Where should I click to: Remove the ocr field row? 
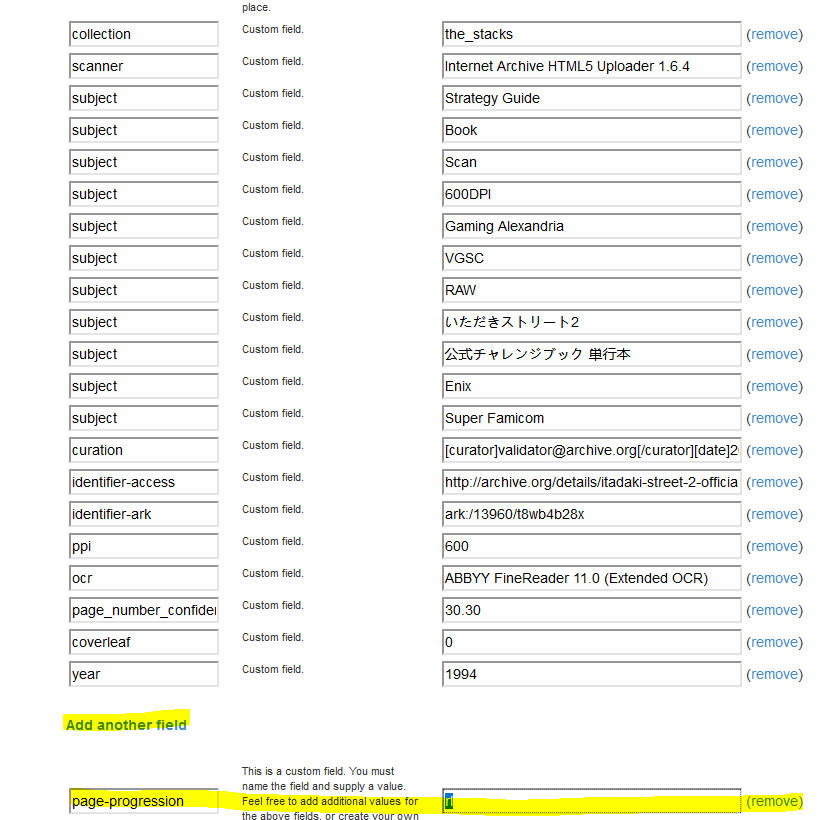coord(775,579)
